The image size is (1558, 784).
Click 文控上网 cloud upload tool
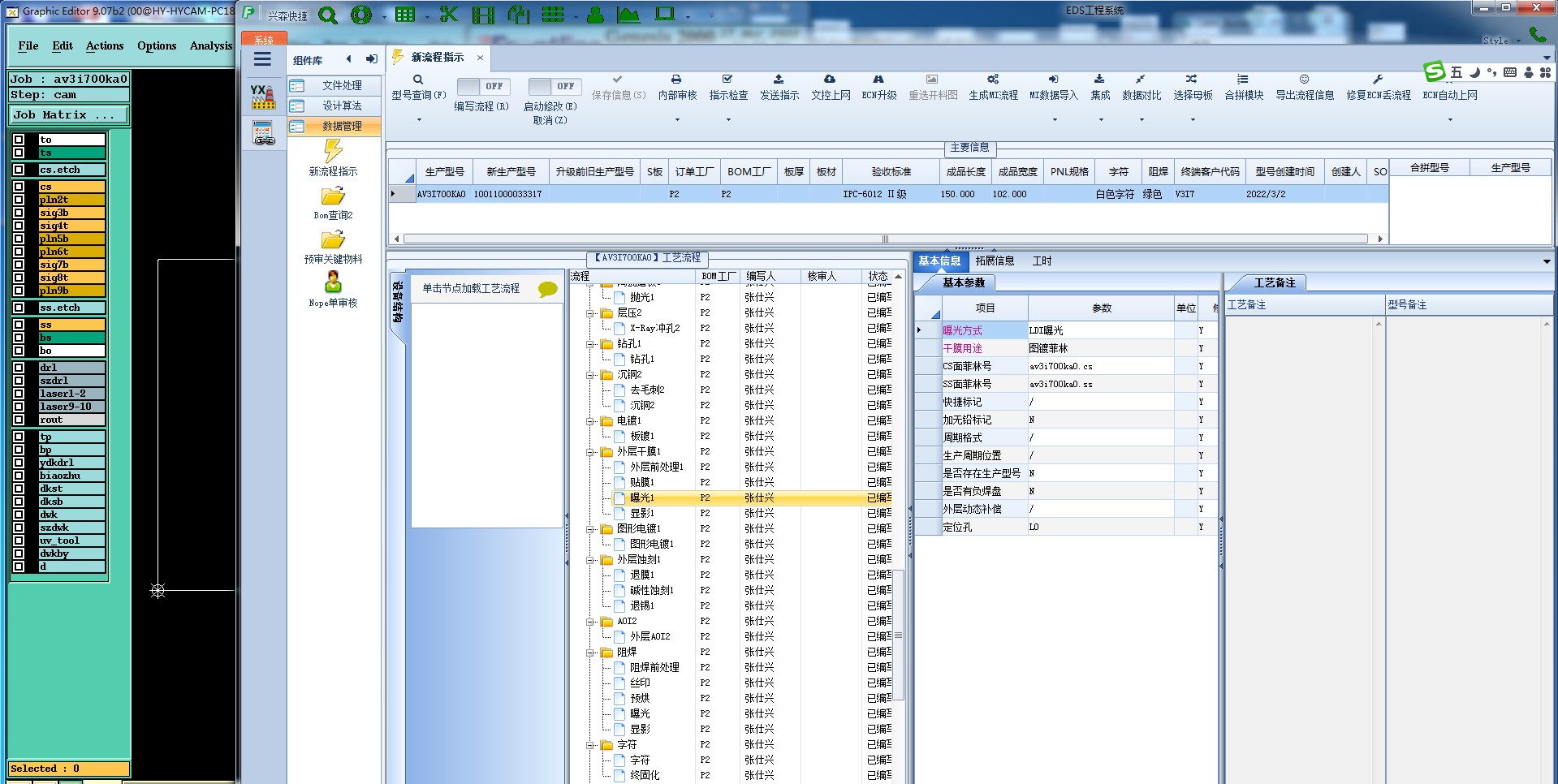[x=830, y=88]
